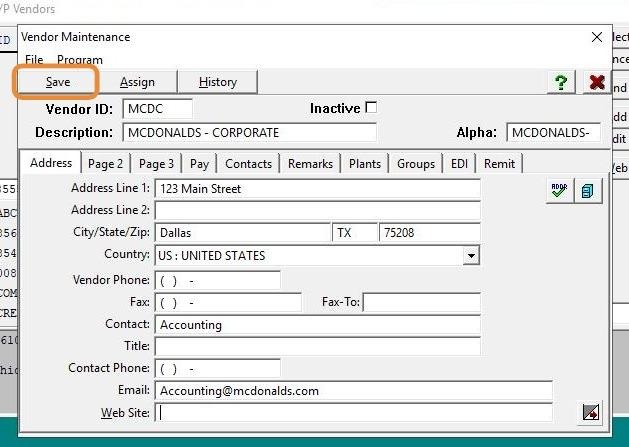Close the Vendor Maintenance window
The image size is (629, 447).
(x=597, y=37)
